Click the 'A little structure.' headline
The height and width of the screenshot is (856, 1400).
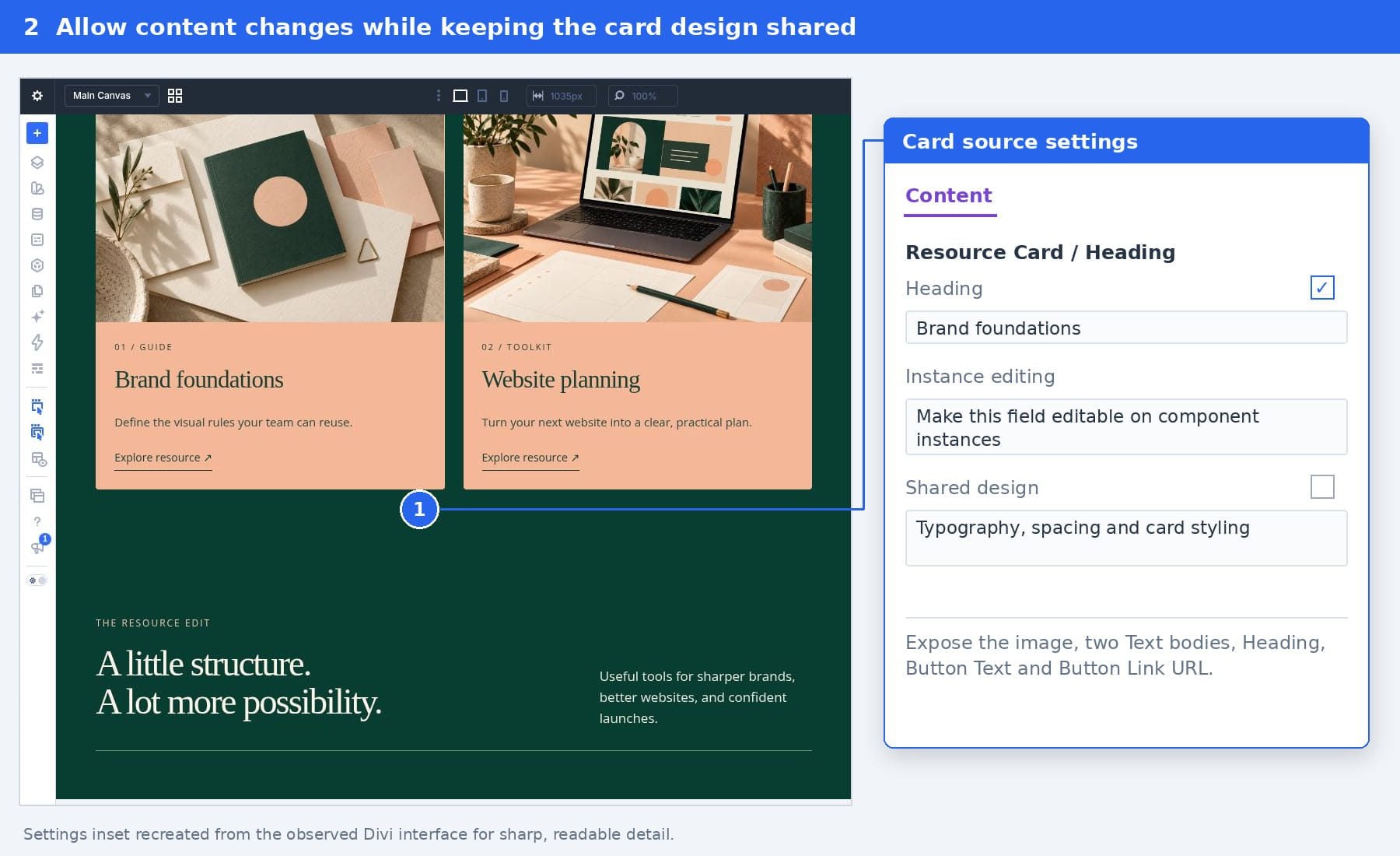coord(204,665)
